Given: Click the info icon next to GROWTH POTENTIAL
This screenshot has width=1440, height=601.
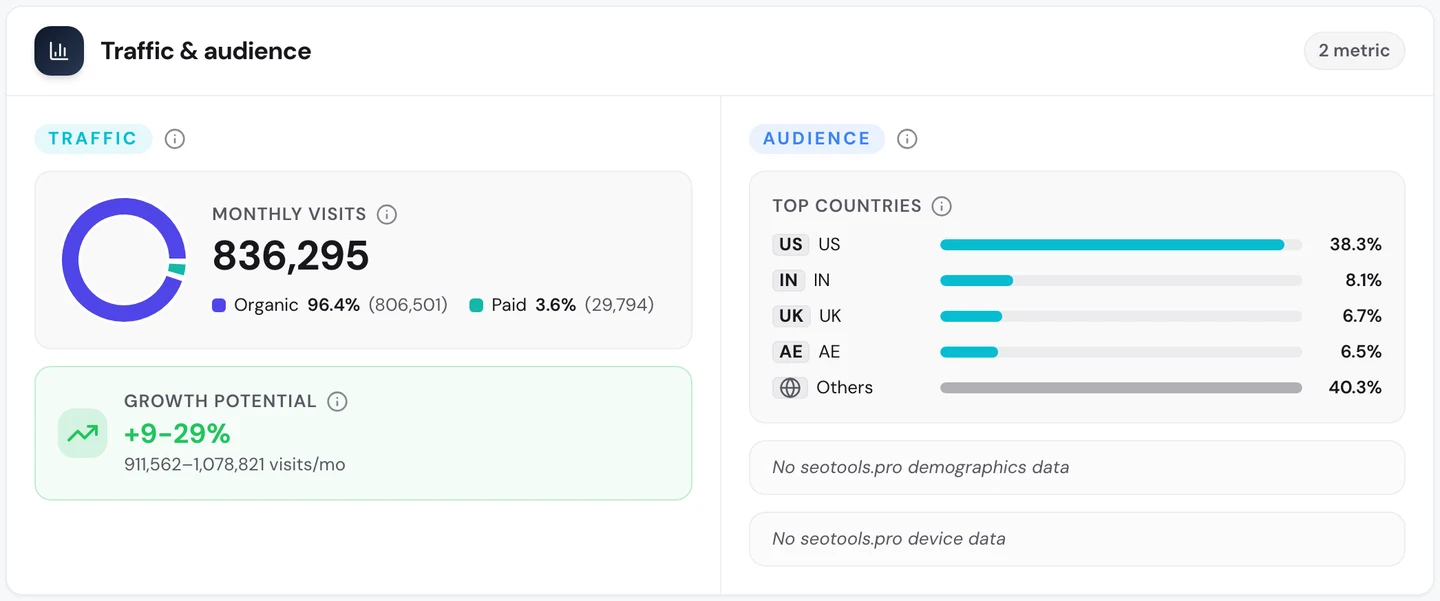Looking at the screenshot, I should pos(338,401).
